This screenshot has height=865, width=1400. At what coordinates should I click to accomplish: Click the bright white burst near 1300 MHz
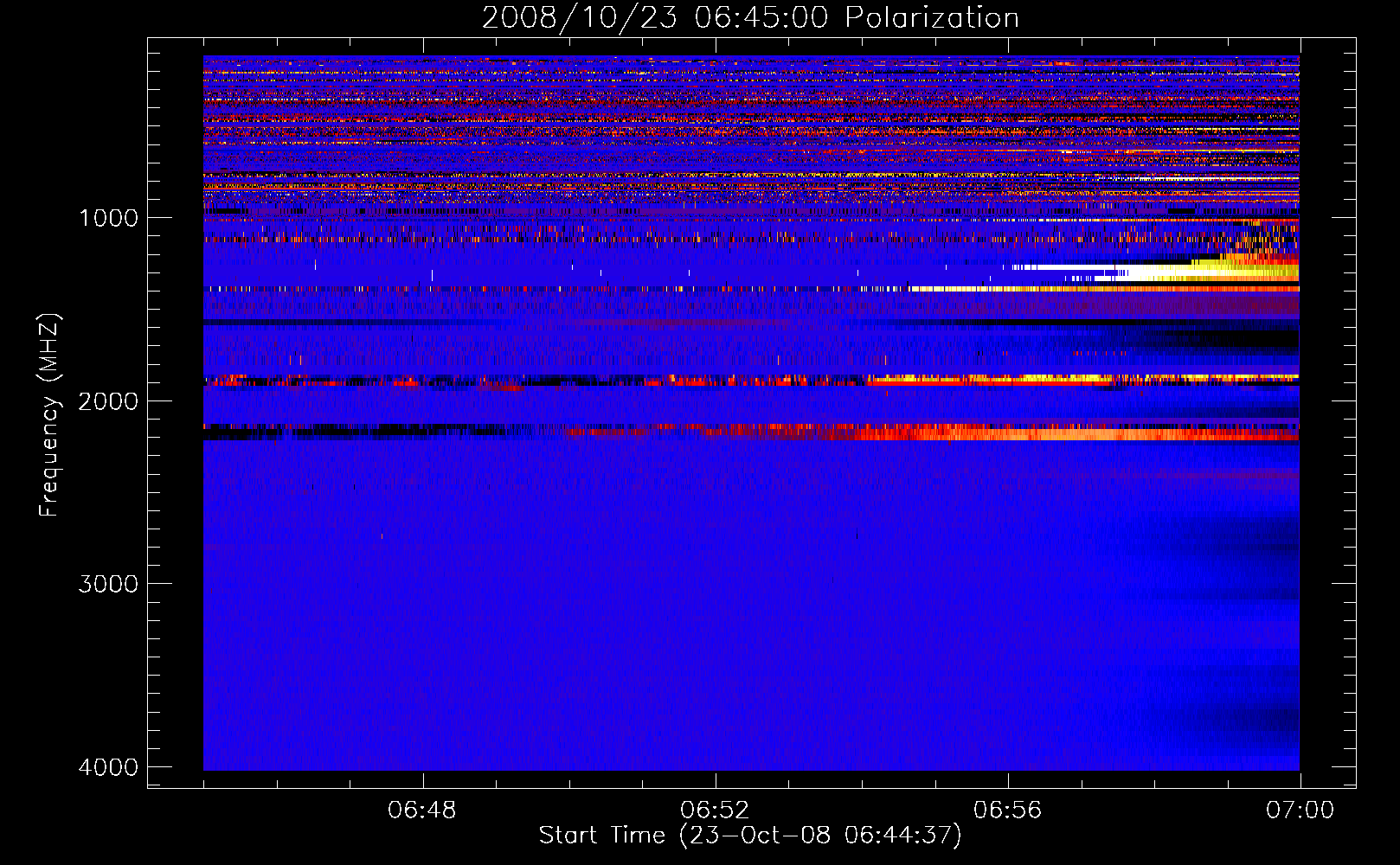point(1151,272)
